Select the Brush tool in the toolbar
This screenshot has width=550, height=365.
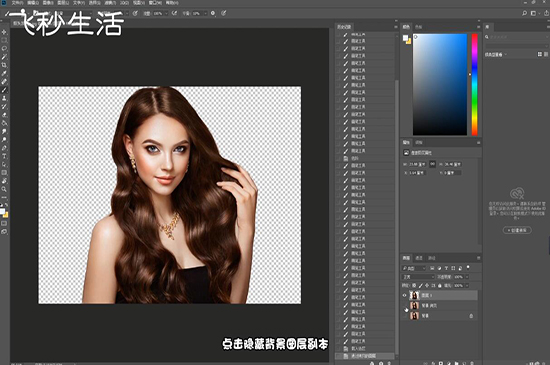tap(4, 90)
